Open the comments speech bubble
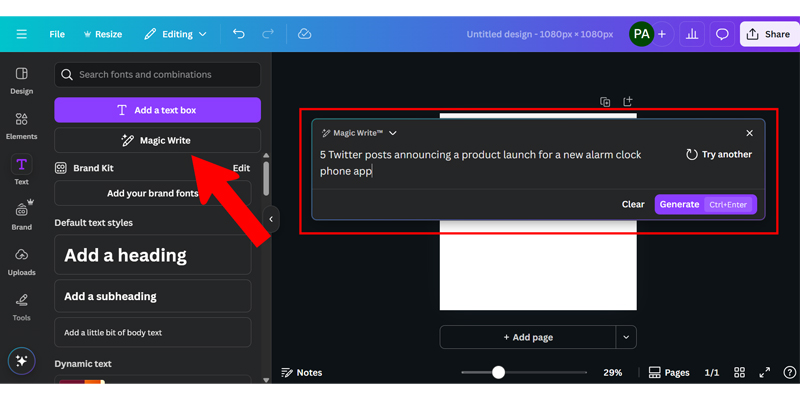 pos(722,34)
